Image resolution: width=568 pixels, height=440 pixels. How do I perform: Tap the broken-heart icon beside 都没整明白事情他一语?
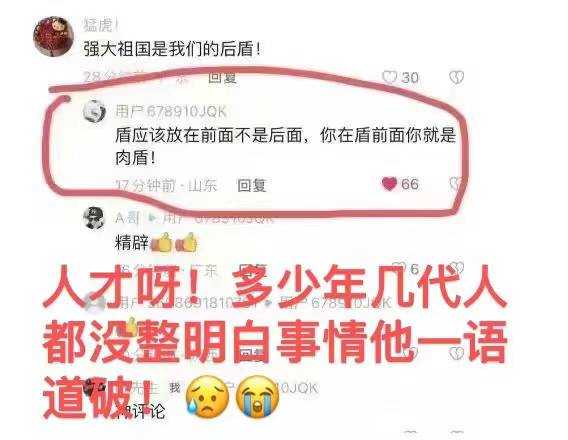coord(457,353)
